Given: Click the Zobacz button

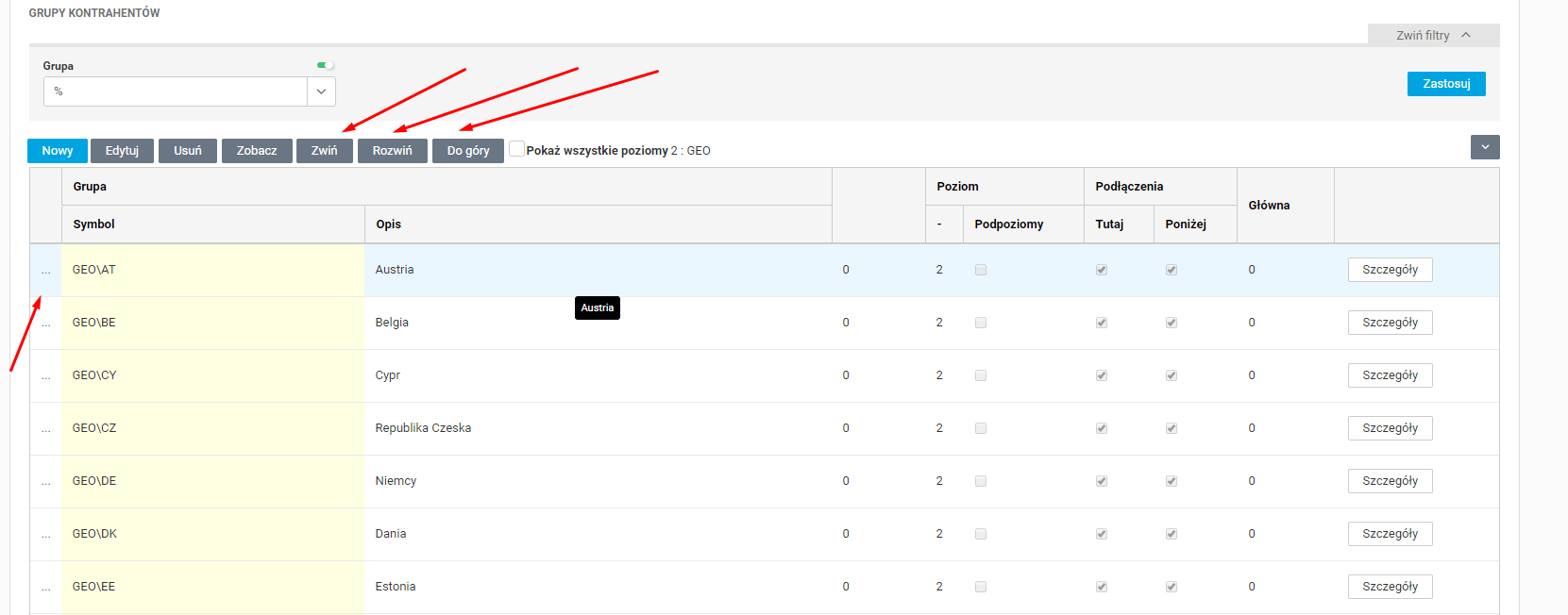Looking at the screenshot, I should (257, 151).
